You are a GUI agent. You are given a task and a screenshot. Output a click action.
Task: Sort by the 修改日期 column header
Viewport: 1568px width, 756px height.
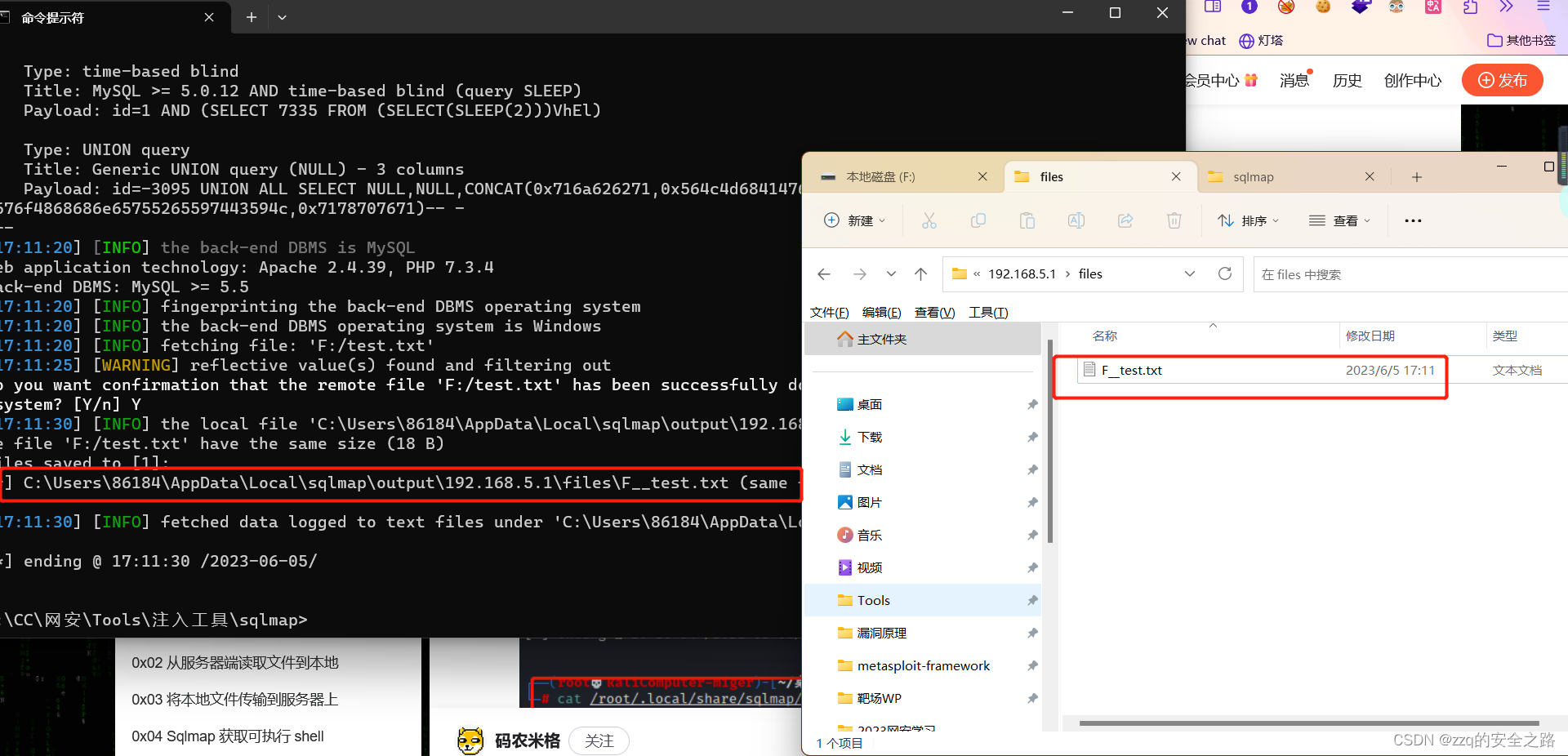pyautogui.click(x=1370, y=336)
